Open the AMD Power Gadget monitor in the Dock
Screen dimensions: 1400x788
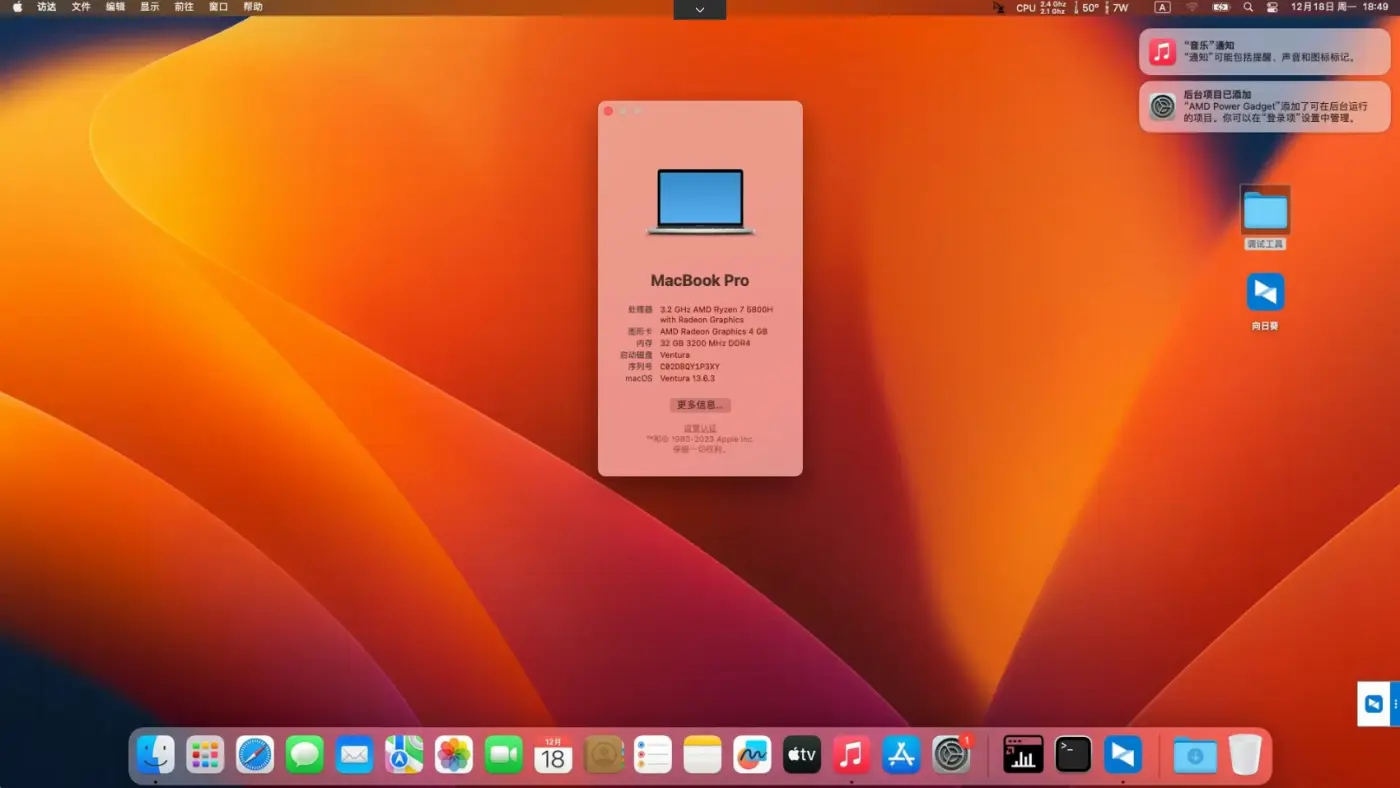tap(1022, 755)
